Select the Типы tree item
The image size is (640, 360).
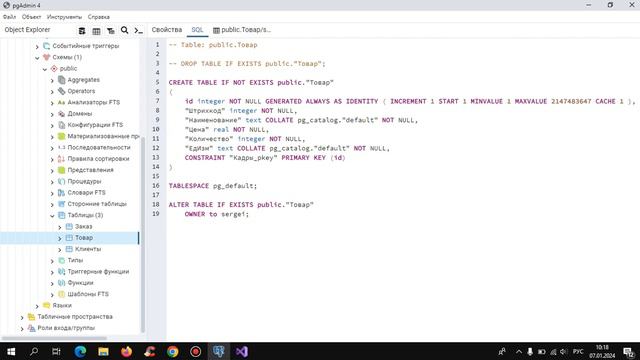(75, 260)
